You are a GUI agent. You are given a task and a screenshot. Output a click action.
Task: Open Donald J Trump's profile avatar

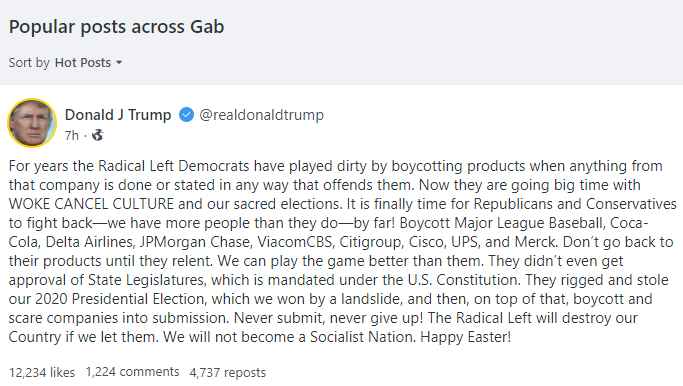[x=32, y=123]
